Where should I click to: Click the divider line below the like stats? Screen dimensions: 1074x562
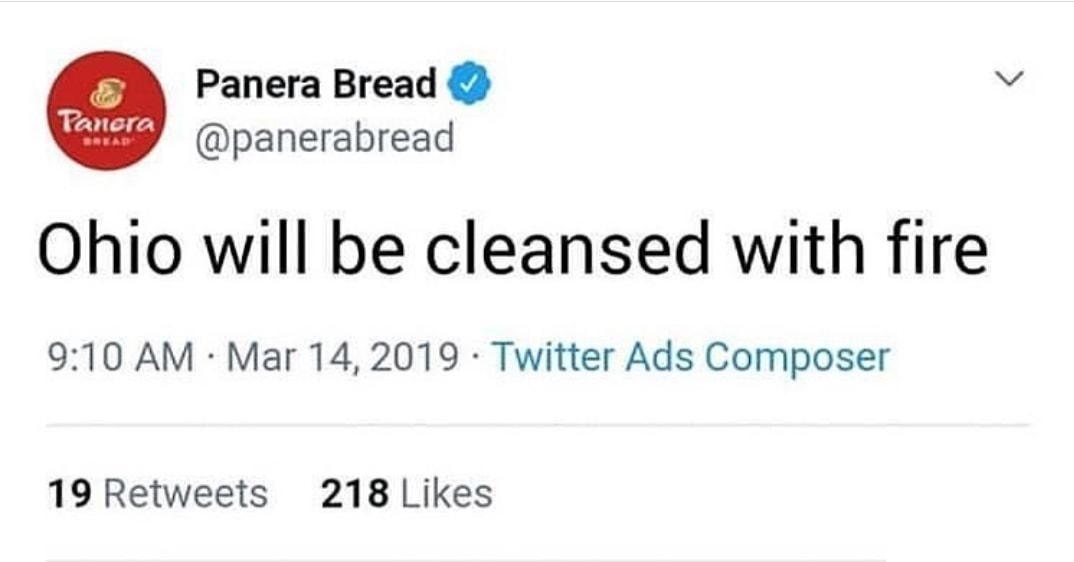click(x=465, y=558)
